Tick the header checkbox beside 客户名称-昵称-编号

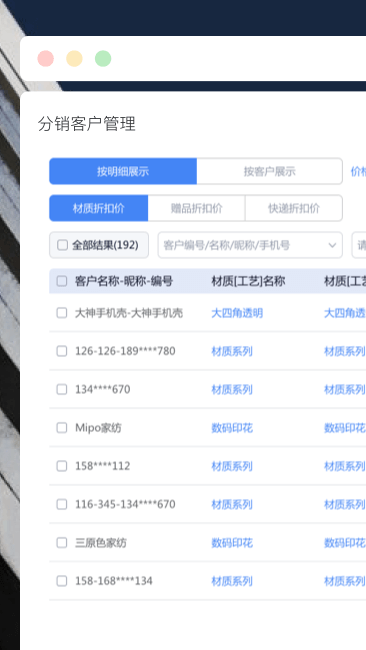click(62, 281)
